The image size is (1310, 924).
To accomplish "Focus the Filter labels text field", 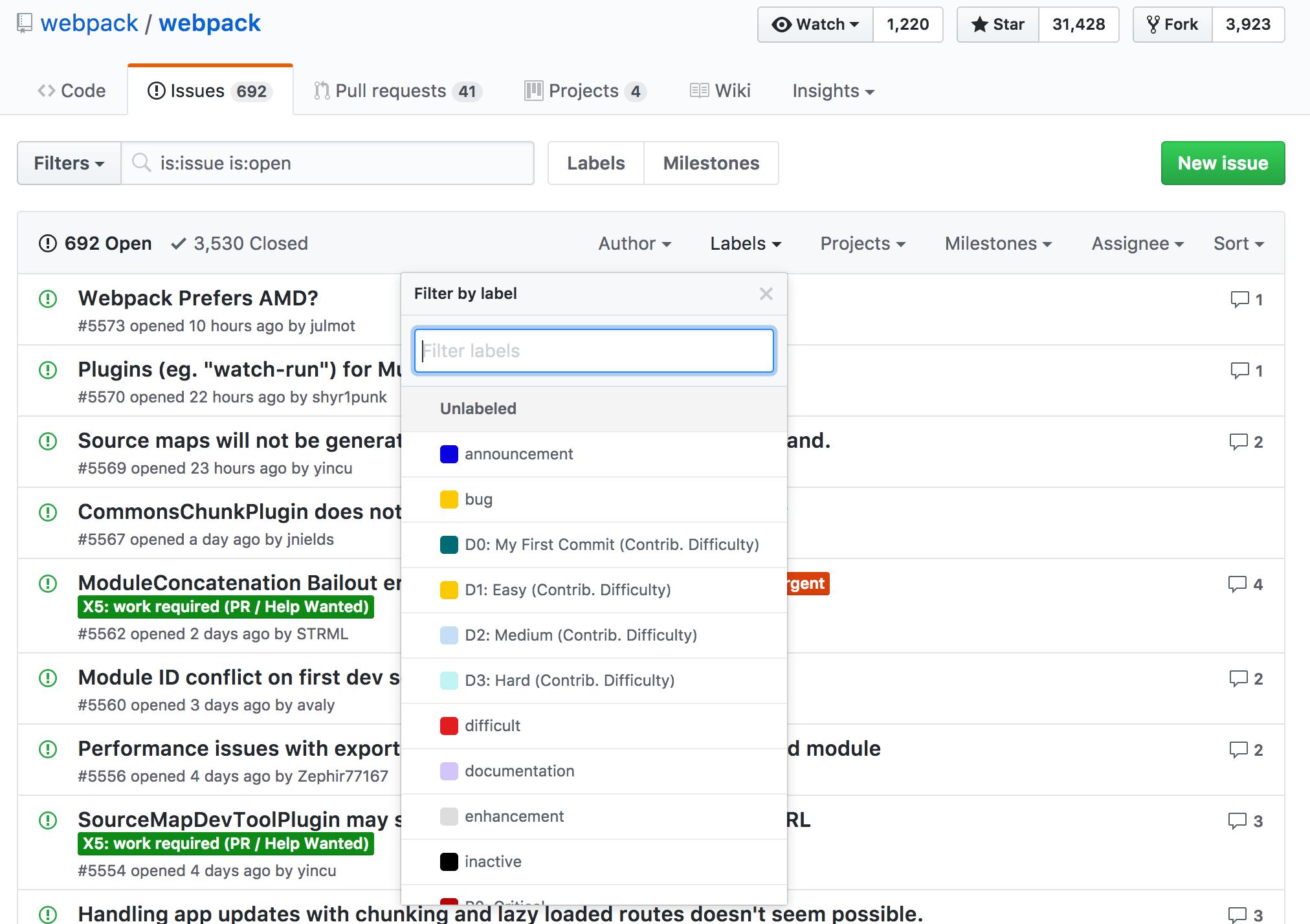I will click(594, 351).
